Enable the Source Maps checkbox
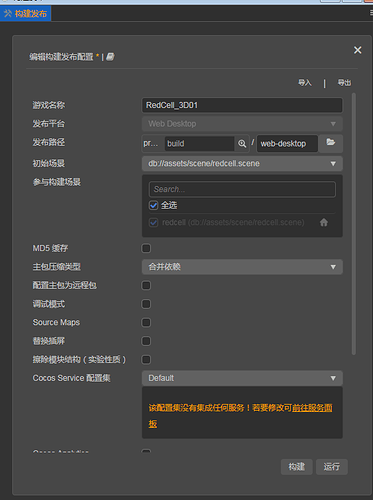The height and width of the screenshot is (500, 373). tap(146, 322)
